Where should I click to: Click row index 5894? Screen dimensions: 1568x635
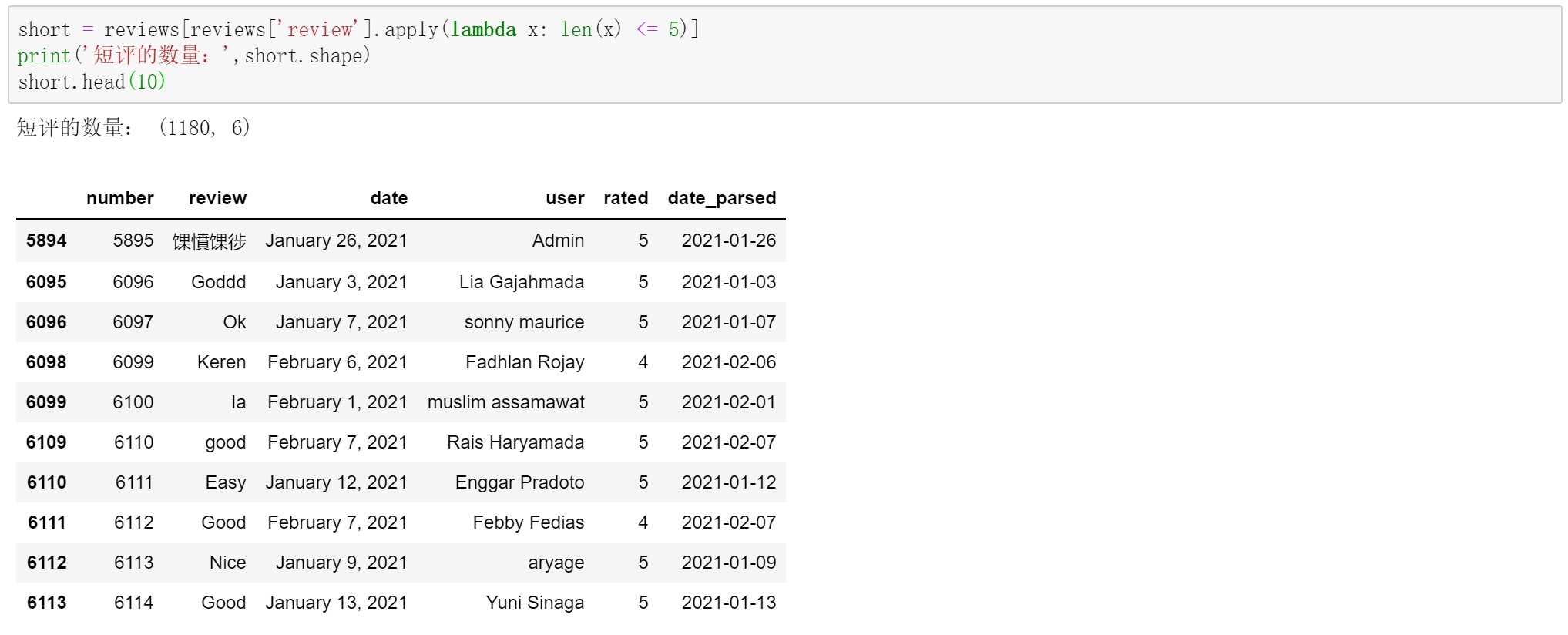click(46, 240)
